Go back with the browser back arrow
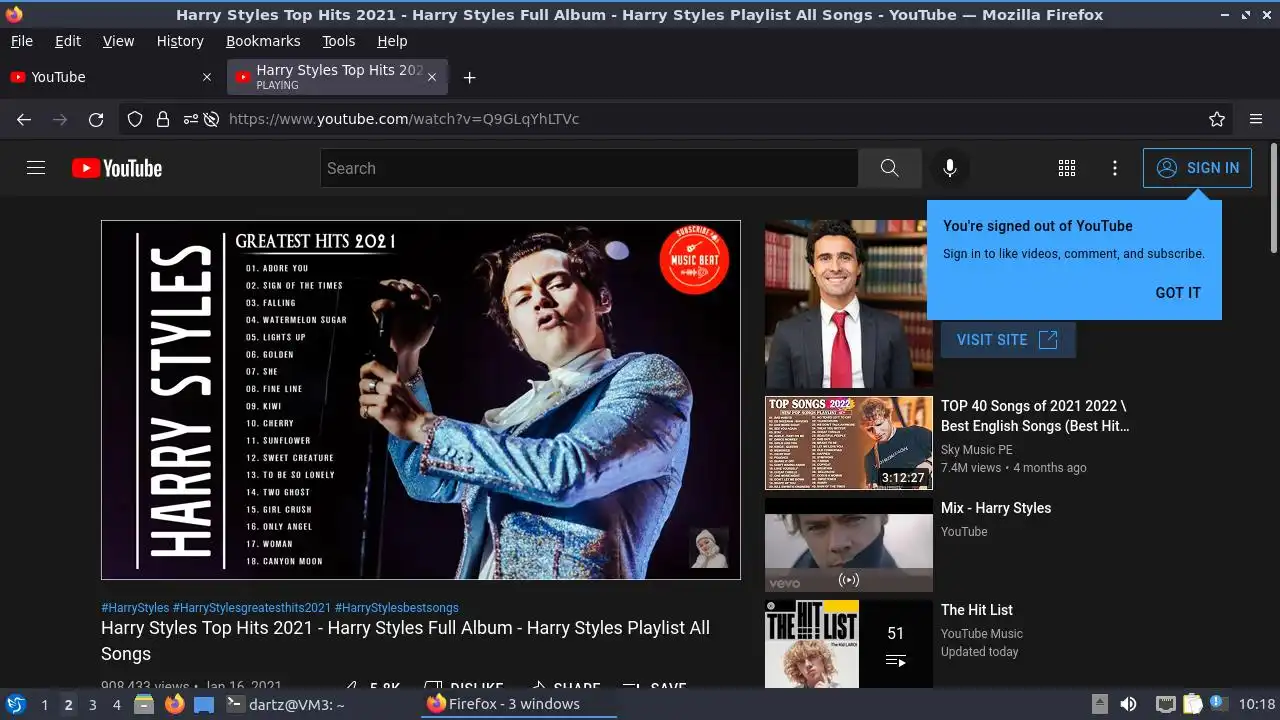The image size is (1280, 720). point(24,119)
